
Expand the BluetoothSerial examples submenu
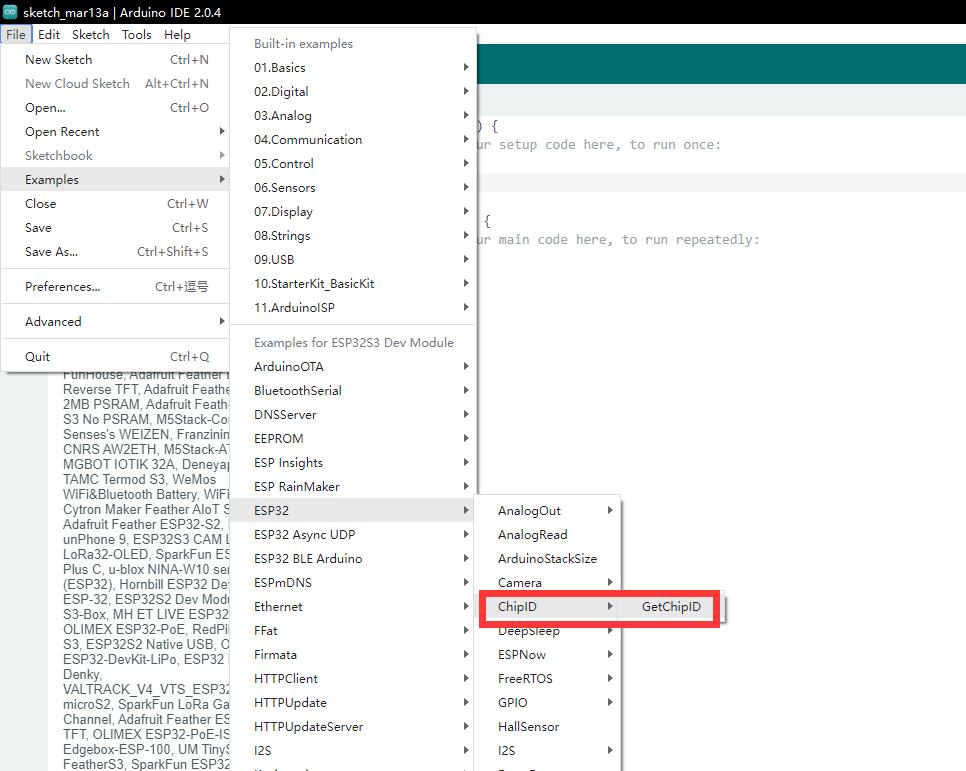(298, 391)
